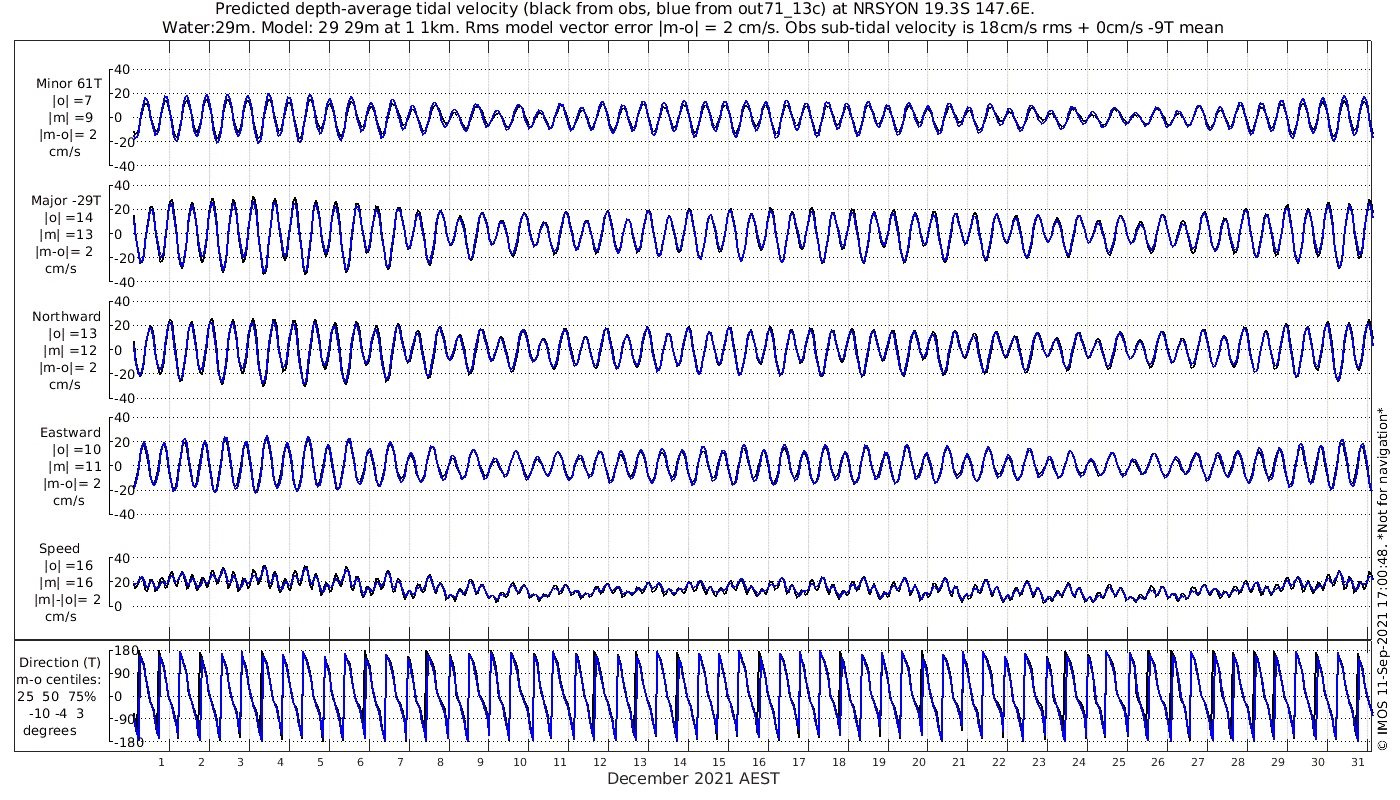Select the 'Eastward' panel label
1400x800 pixels.
coord(70,432)
